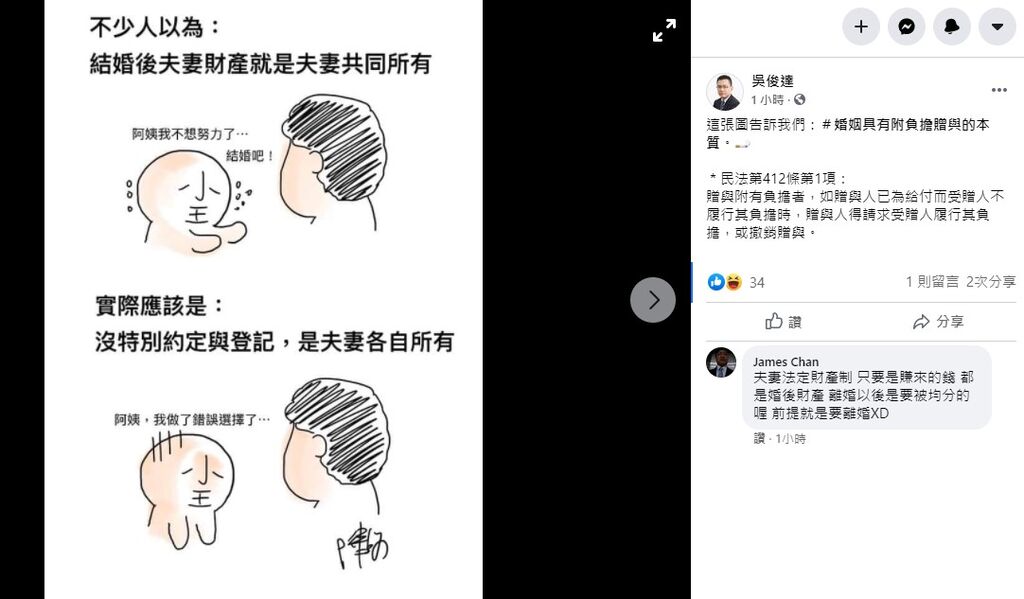The height and width of the screenshot is (599, 1024).
Task: Open Messenger chats icon
Action: tap(906, 26)
